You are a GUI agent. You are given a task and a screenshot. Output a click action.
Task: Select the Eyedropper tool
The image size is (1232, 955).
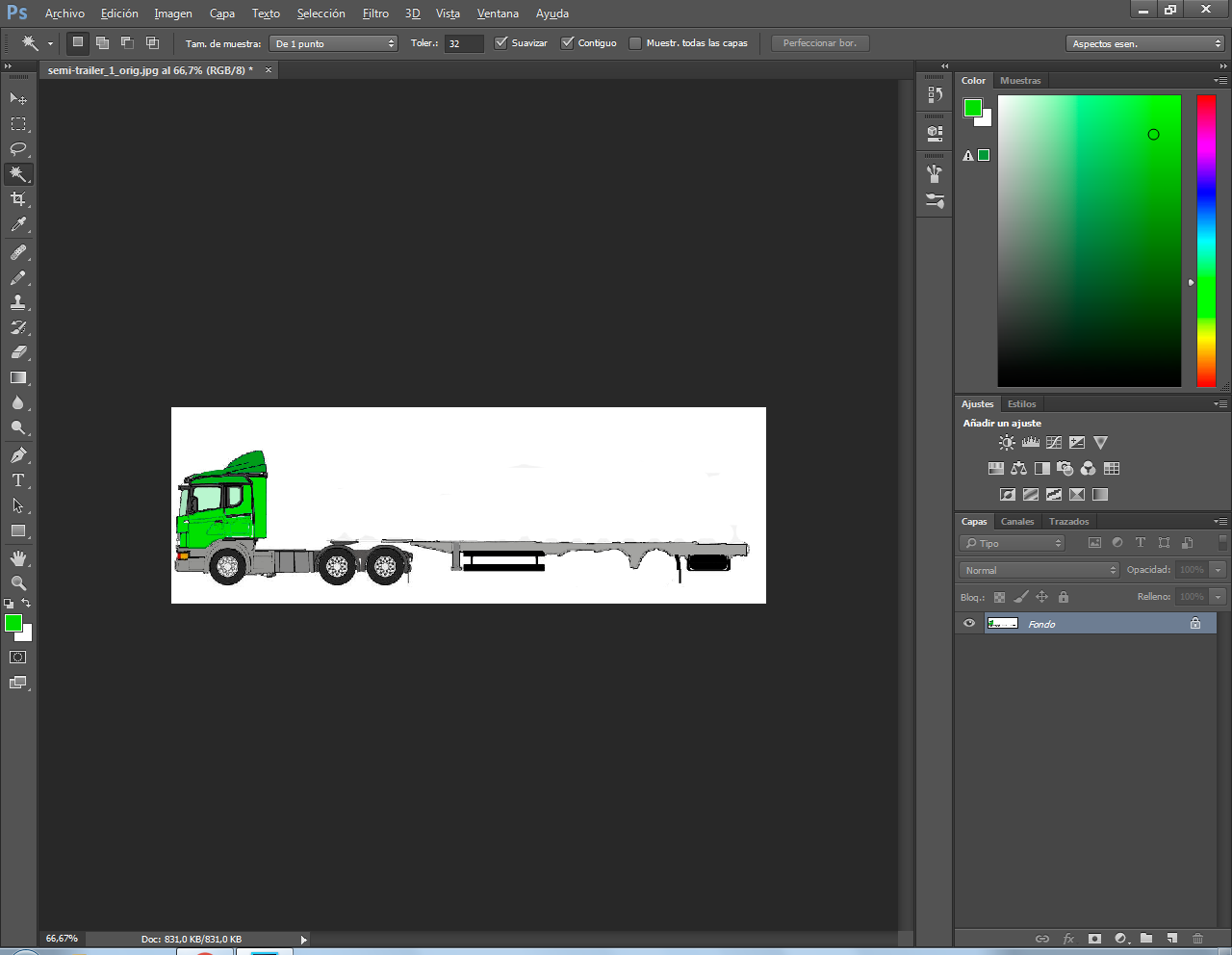point(18,225)
